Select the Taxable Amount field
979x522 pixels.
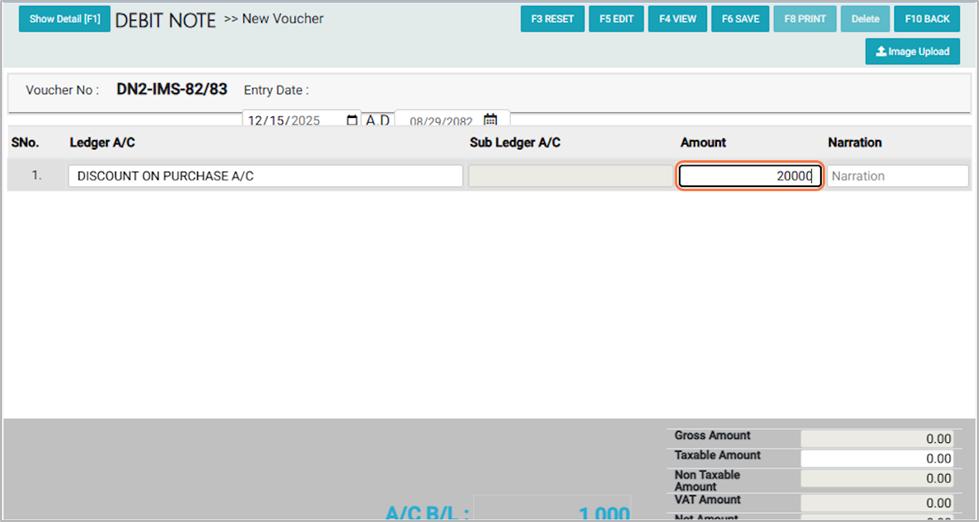pos(878,459)
